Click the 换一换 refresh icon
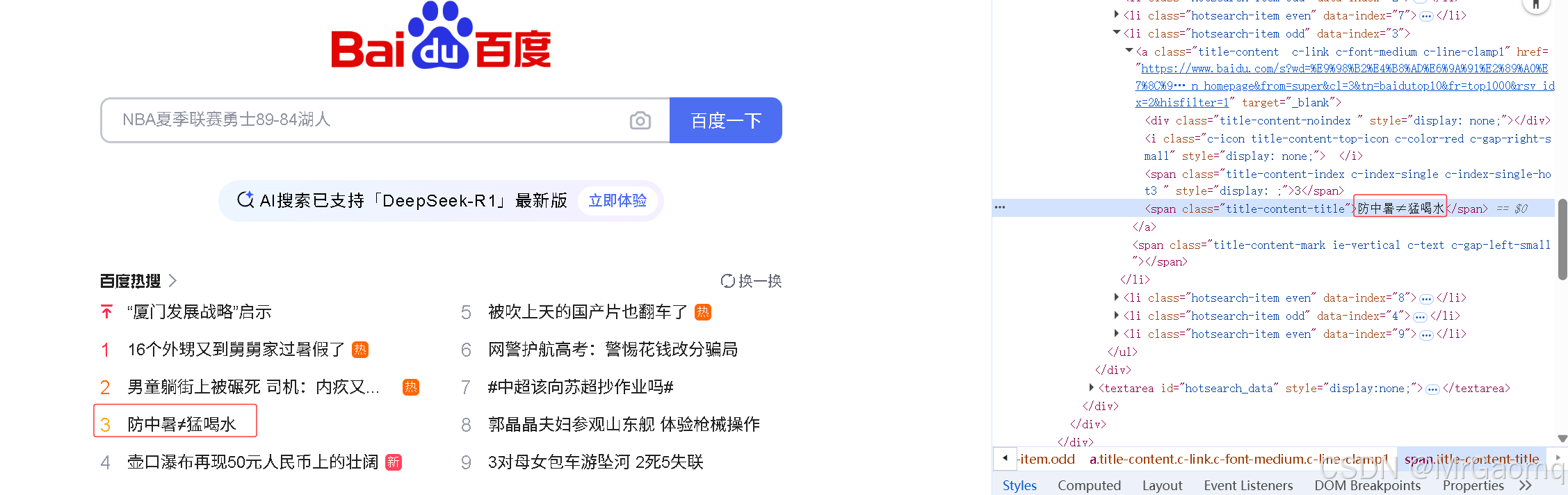This screenshot has height=495, width=1568. tap(727, 281)
